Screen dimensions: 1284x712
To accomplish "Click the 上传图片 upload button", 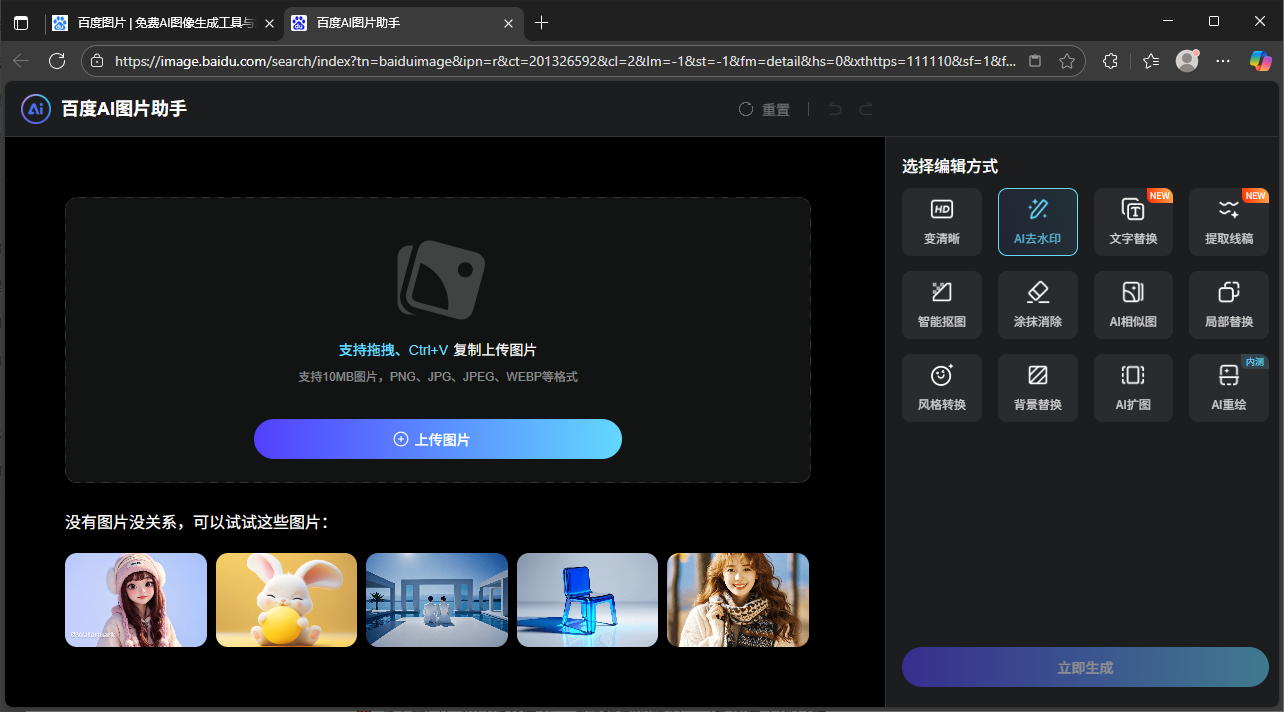I will (x=437, y=439).
